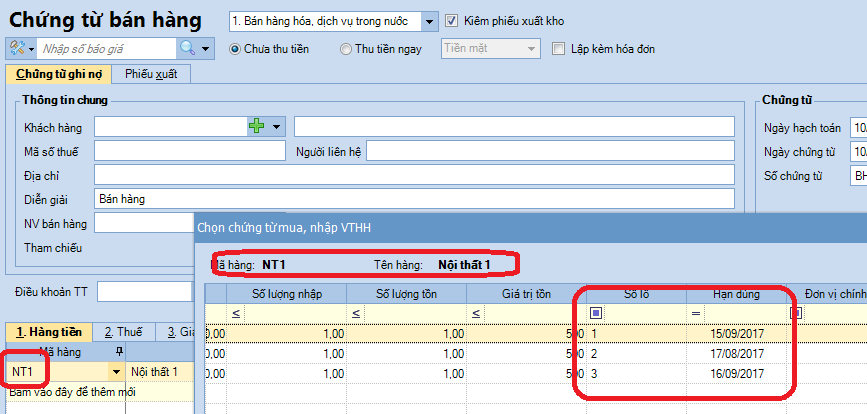Click the = filter operator under 'Hạn dùng'
Image resolution: width=867 pixels, height=414 pixels.
696,314
